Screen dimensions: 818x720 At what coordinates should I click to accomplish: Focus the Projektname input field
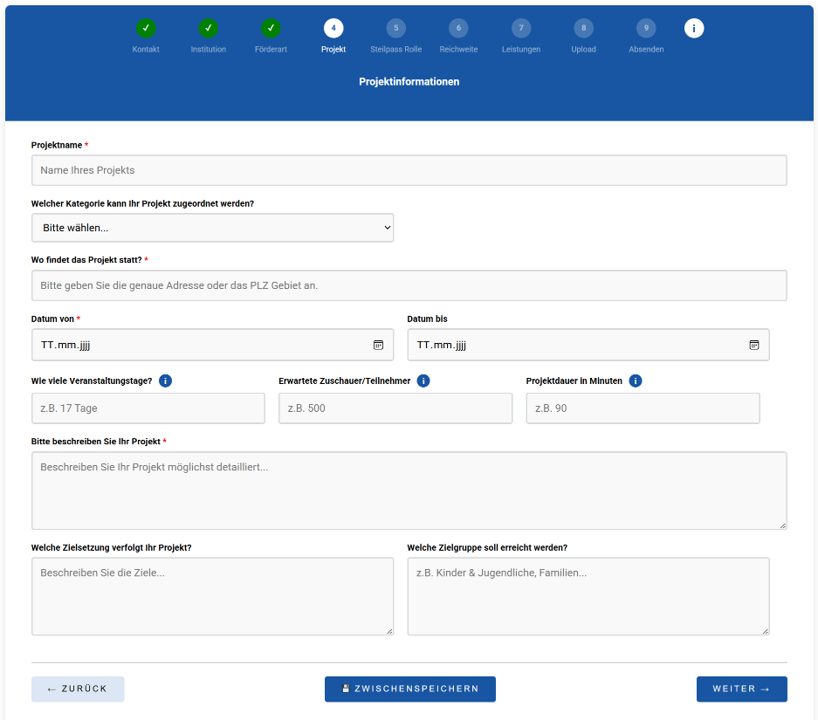point(409,170)
